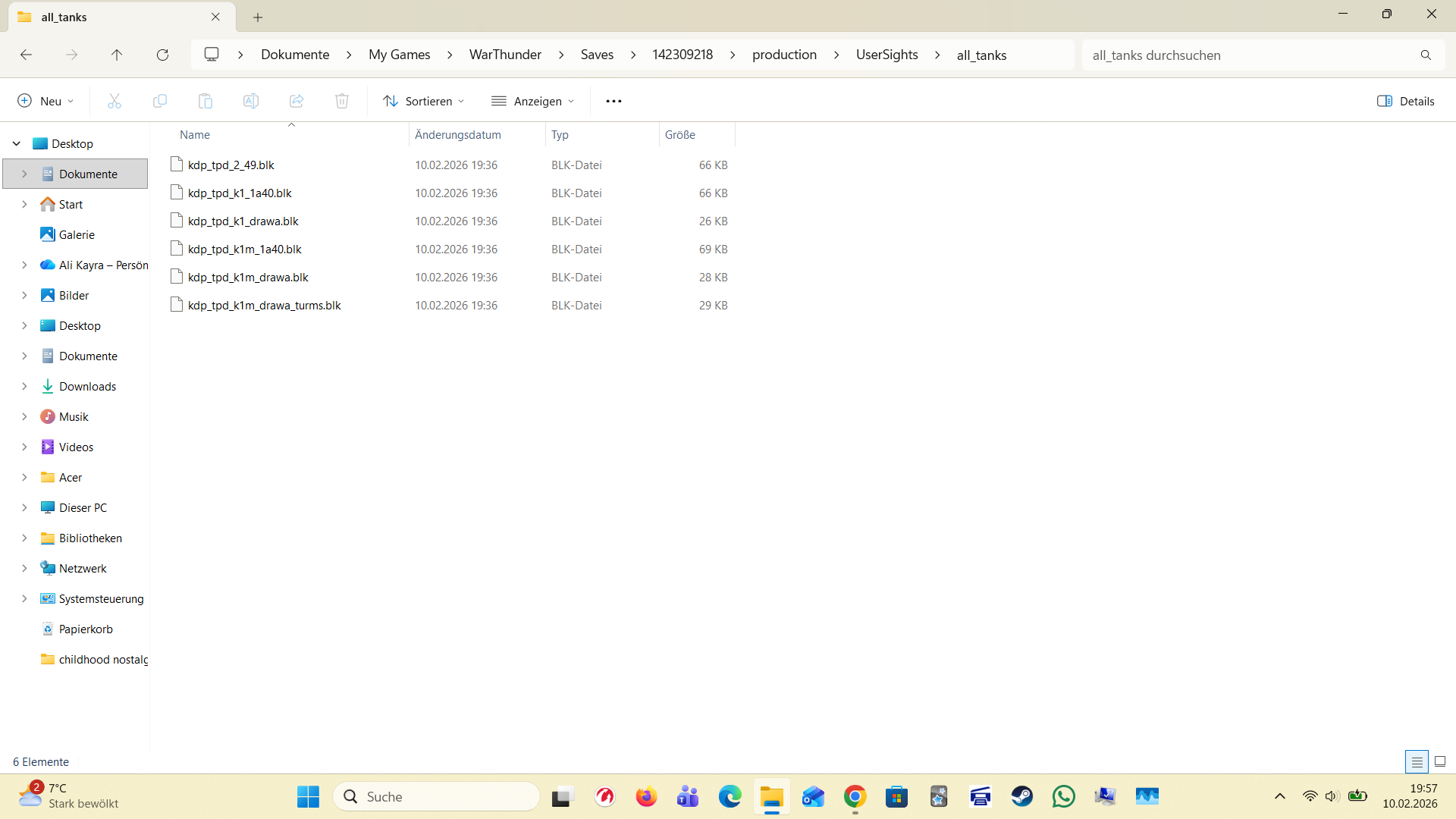Select Downloads in the navigation pane

click(x=87, y=386)
